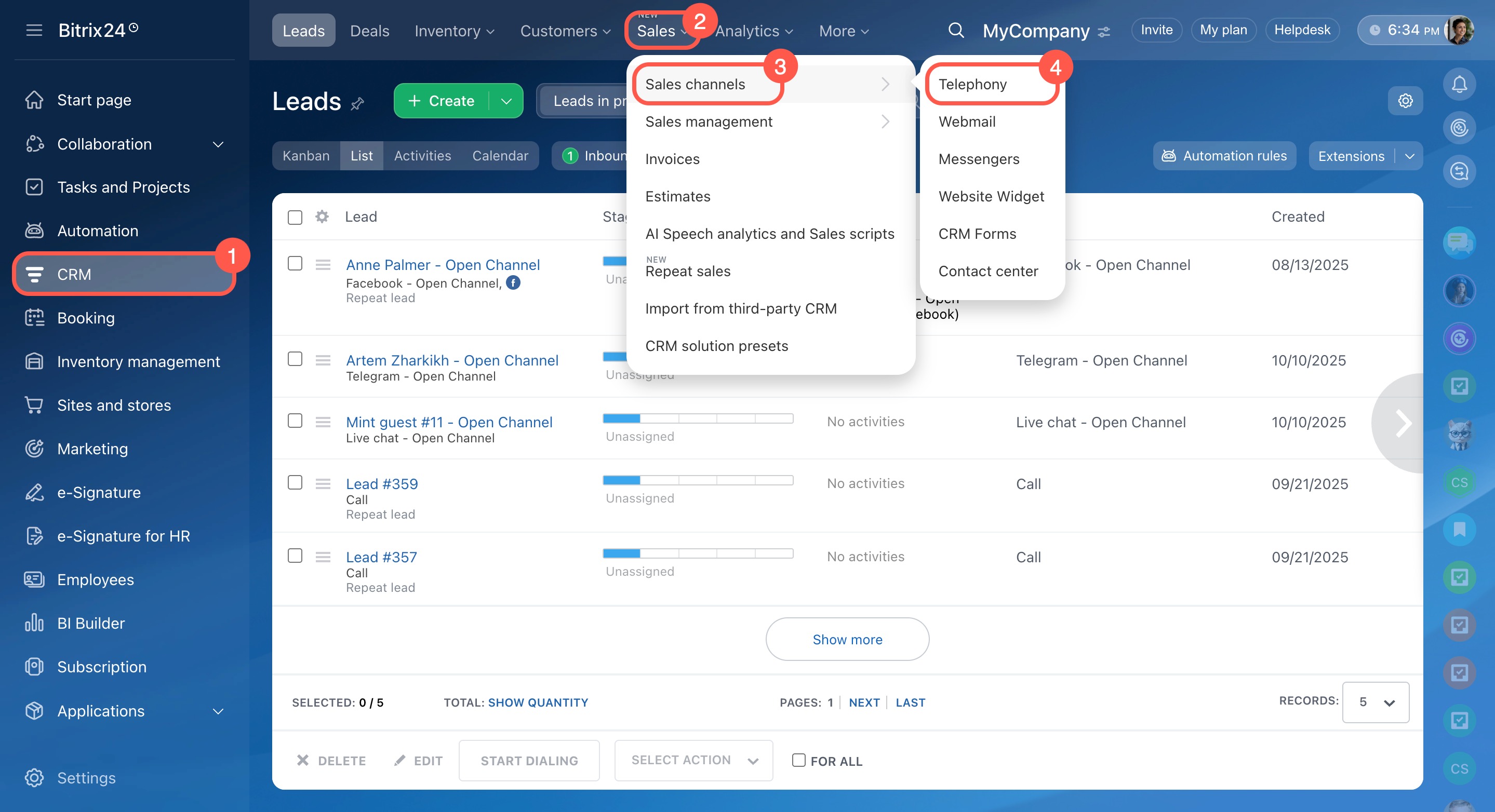Click the user avatar in the top bar

click(1460, 30)
